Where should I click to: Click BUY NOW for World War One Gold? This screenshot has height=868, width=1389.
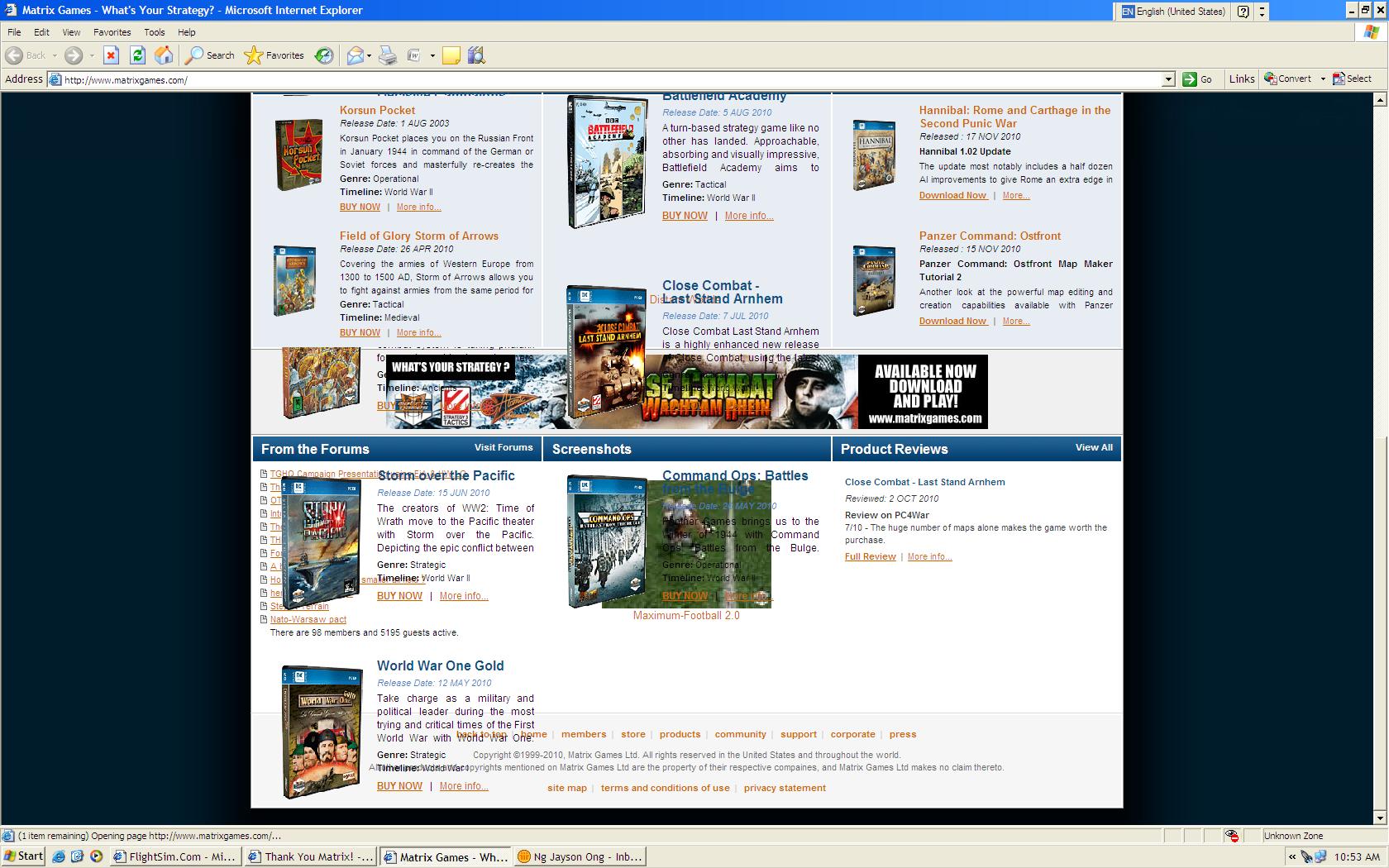(x=399, y=786)
